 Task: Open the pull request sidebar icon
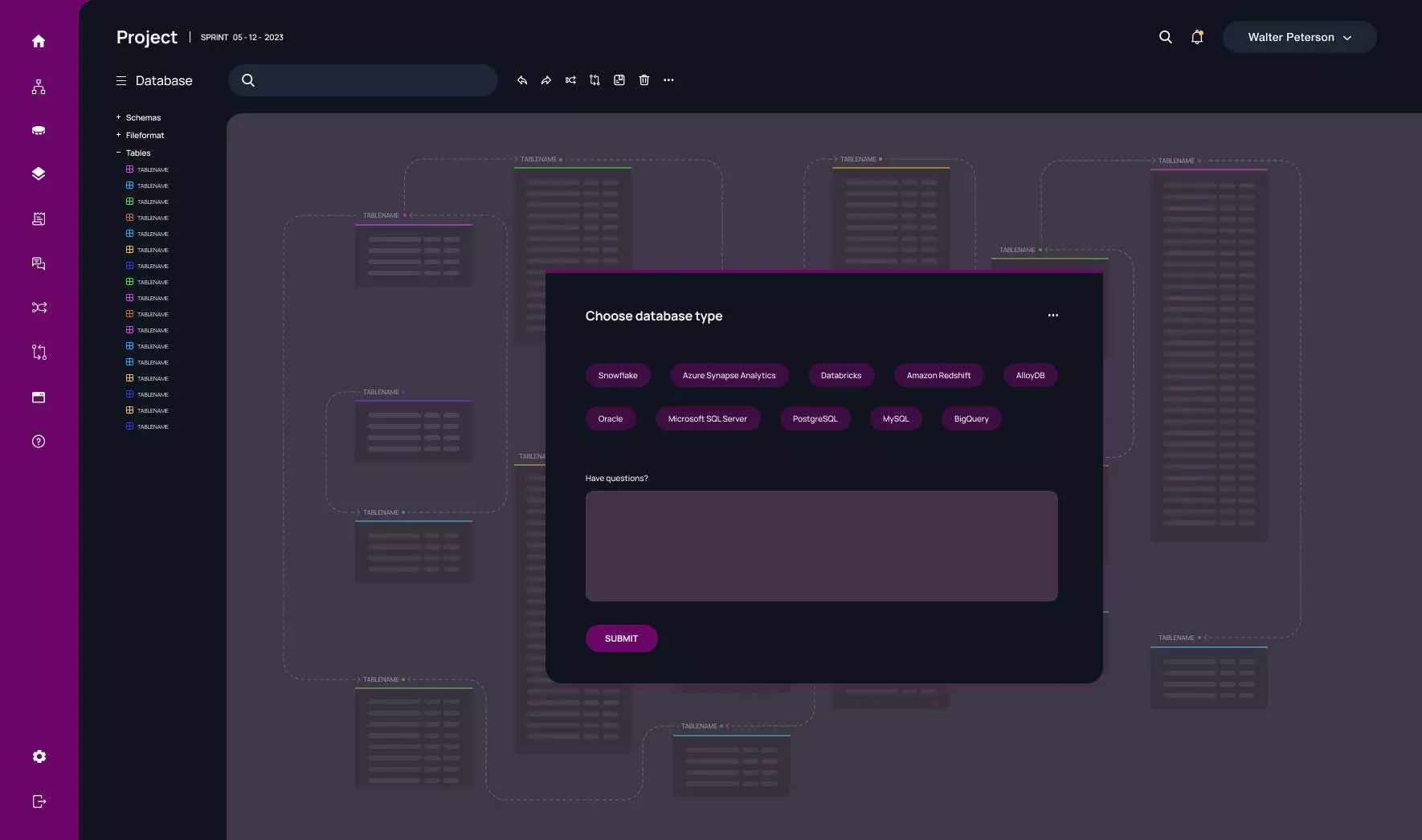coord(39,352)
